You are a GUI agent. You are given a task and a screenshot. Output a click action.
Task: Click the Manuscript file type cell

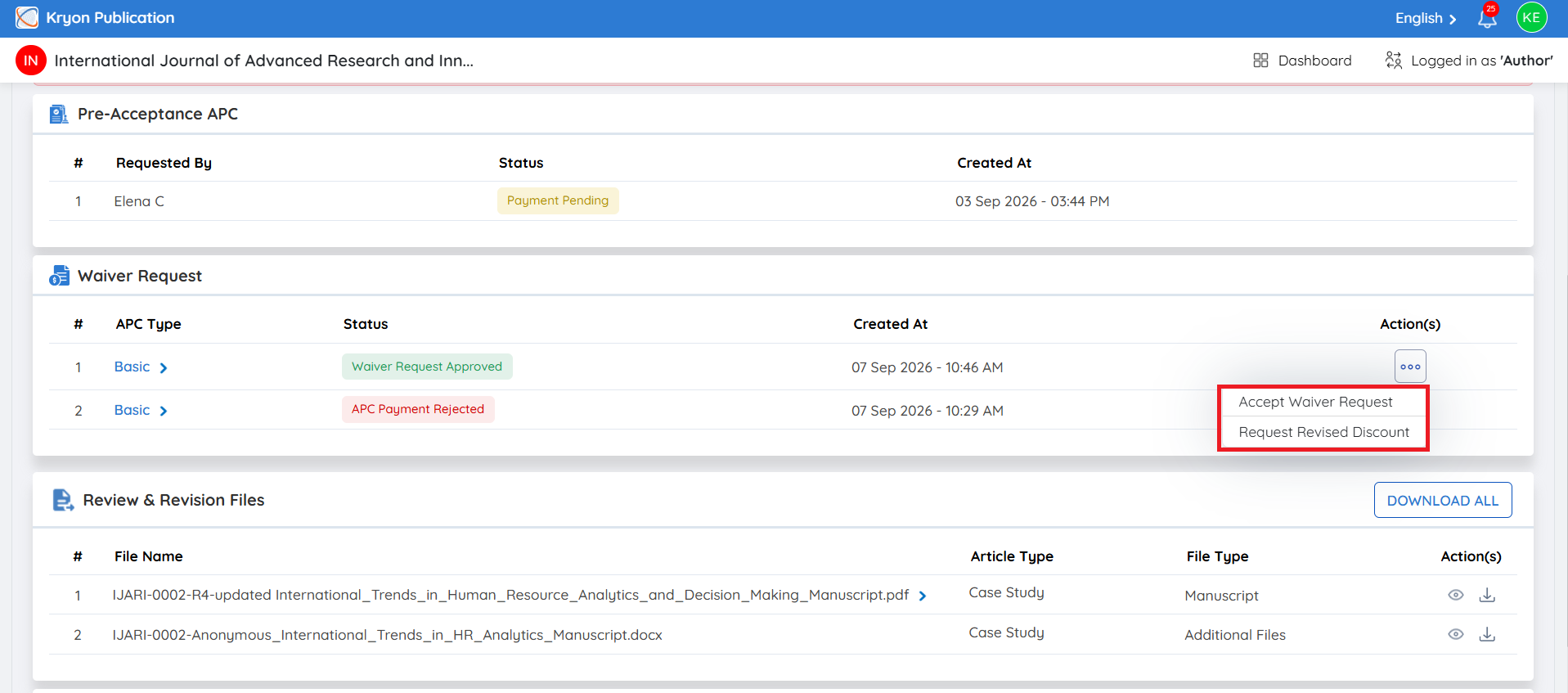1221,596
